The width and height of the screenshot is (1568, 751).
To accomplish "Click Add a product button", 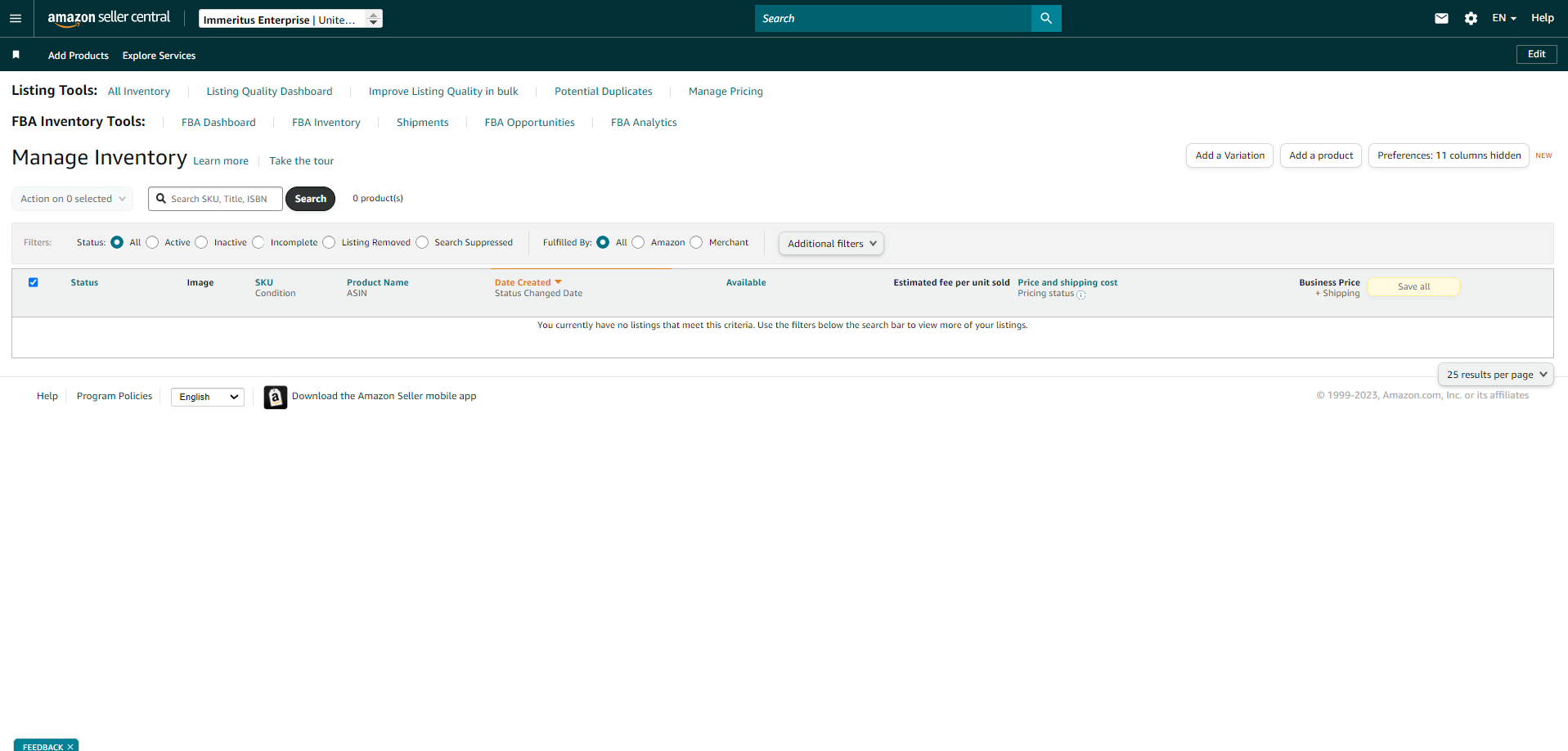I will click(x=1321, y=155).
